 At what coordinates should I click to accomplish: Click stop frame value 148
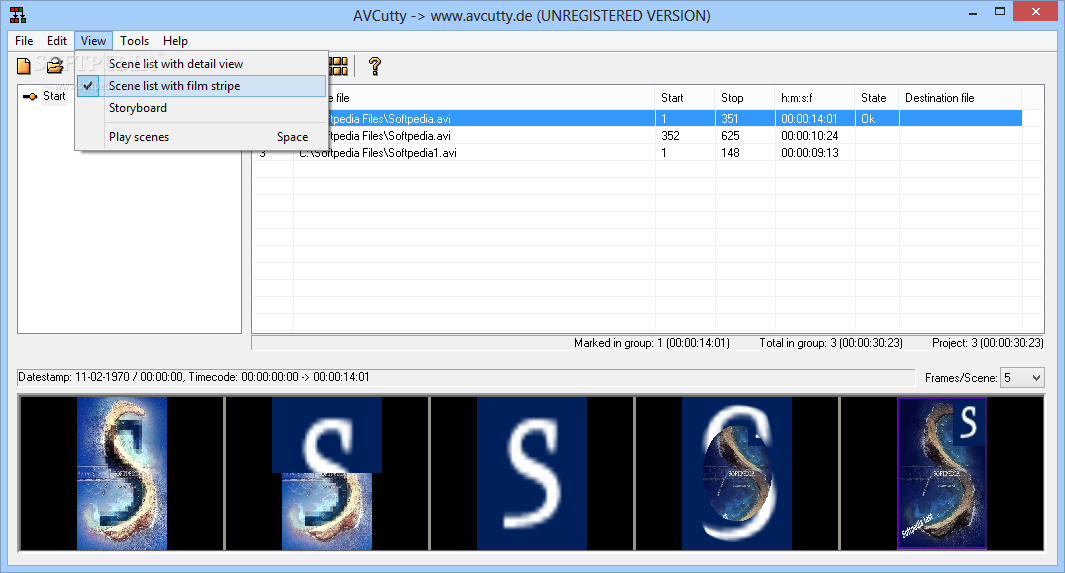pos(730,153)
